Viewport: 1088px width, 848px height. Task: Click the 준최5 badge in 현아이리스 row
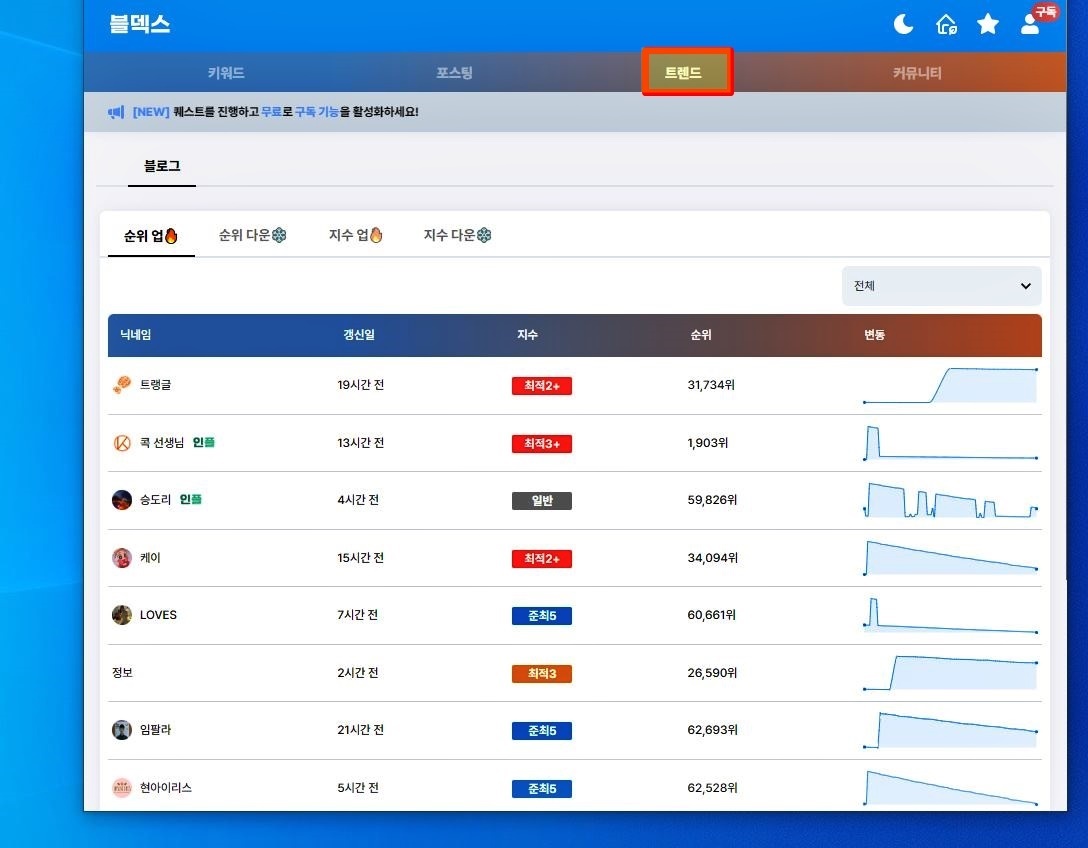(542, 789)
